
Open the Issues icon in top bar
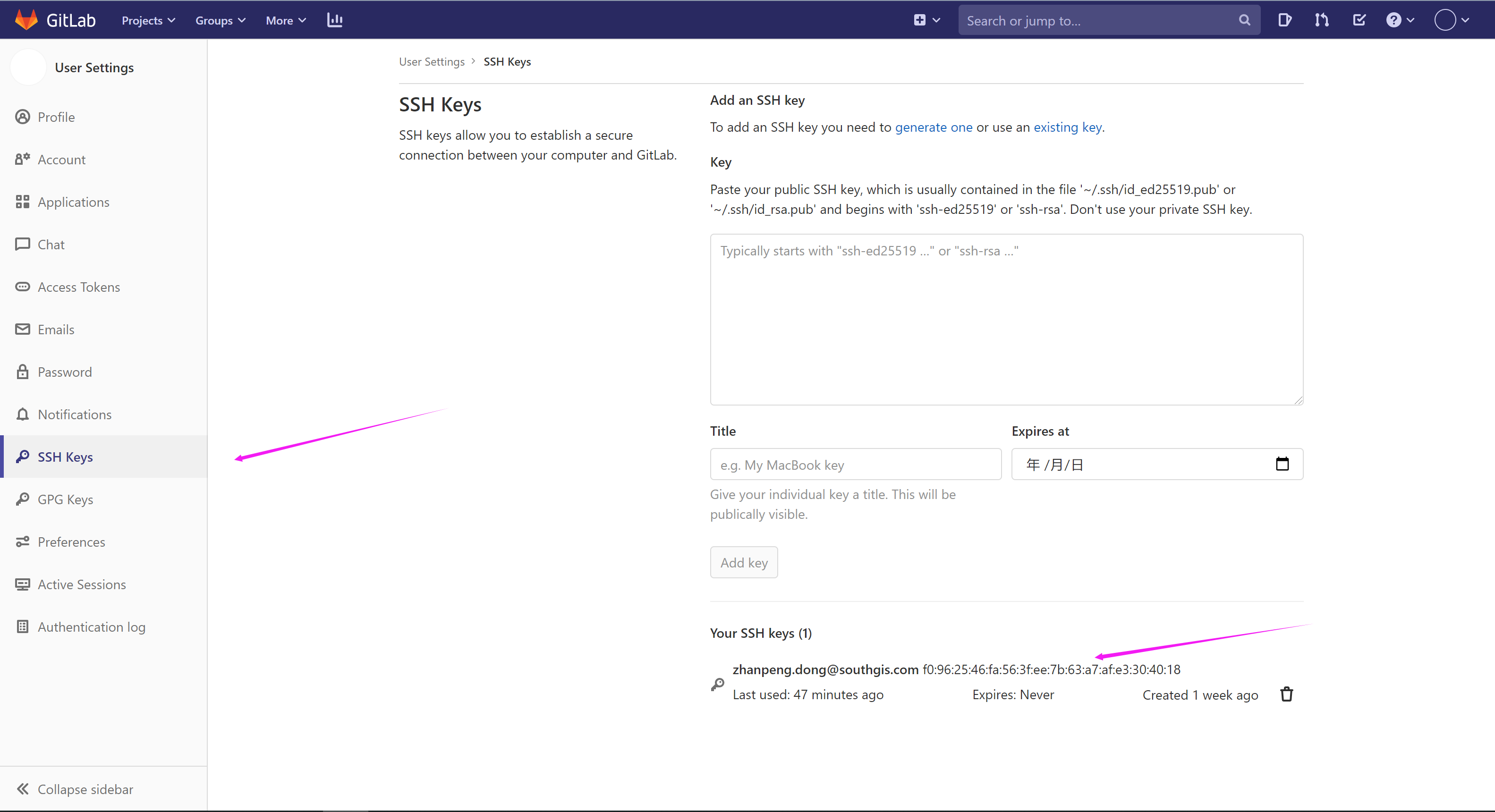click(x=1284, y=20)
